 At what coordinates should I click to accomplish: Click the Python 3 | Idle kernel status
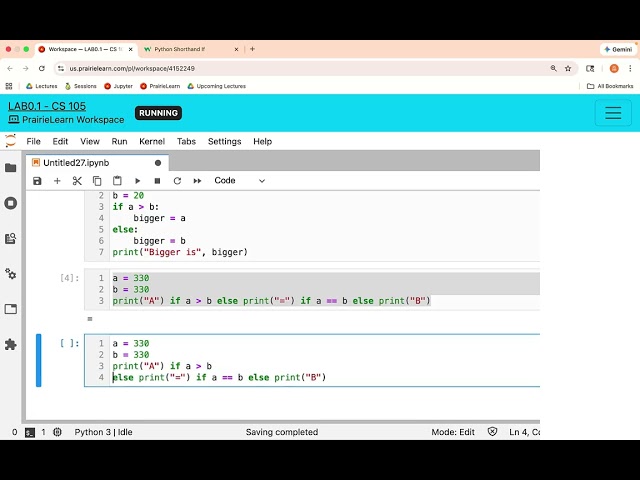click(x=103, y=432)
